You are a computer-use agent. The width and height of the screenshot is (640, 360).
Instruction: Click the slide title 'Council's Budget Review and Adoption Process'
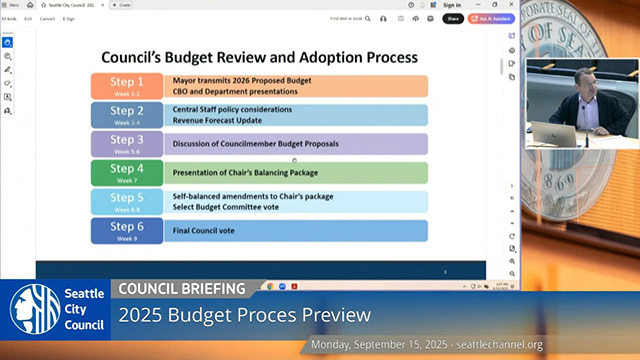(260, 57)
